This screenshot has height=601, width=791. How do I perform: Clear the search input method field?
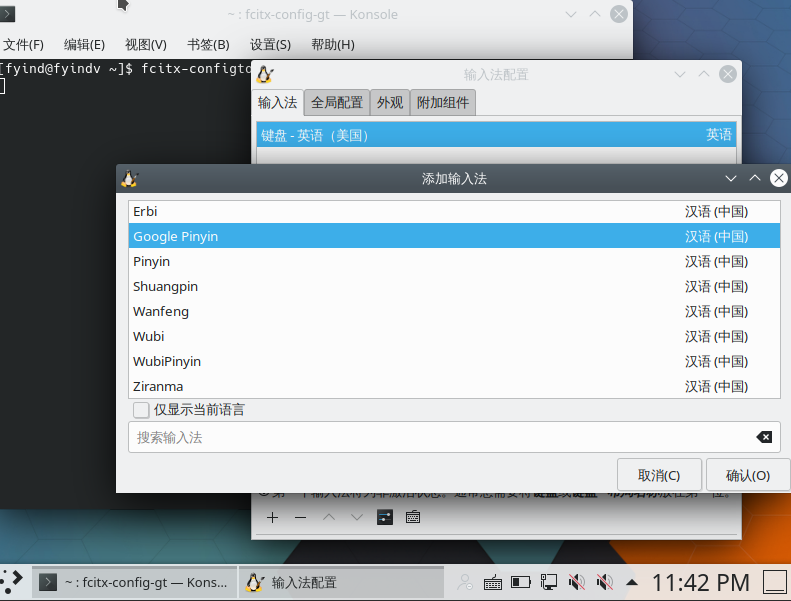[764, 437]
